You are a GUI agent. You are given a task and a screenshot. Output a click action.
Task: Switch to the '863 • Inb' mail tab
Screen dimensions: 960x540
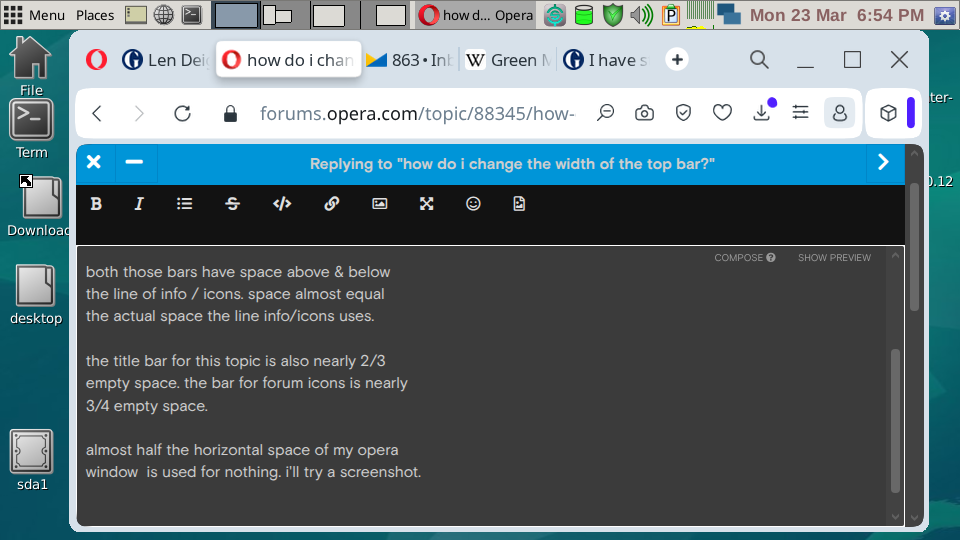[410, 60]
